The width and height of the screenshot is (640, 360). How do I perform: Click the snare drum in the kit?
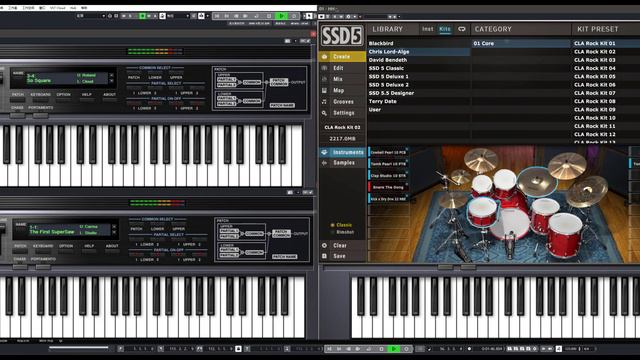tap(482, 211)
